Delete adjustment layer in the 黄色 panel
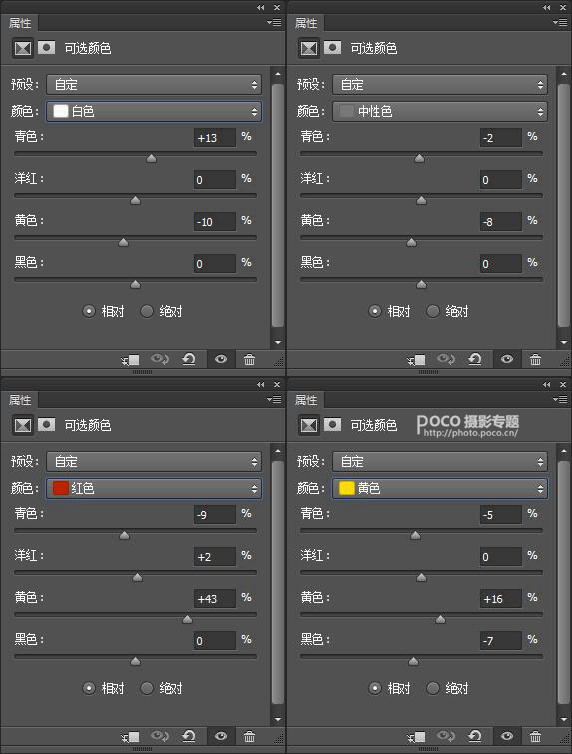 535,736
